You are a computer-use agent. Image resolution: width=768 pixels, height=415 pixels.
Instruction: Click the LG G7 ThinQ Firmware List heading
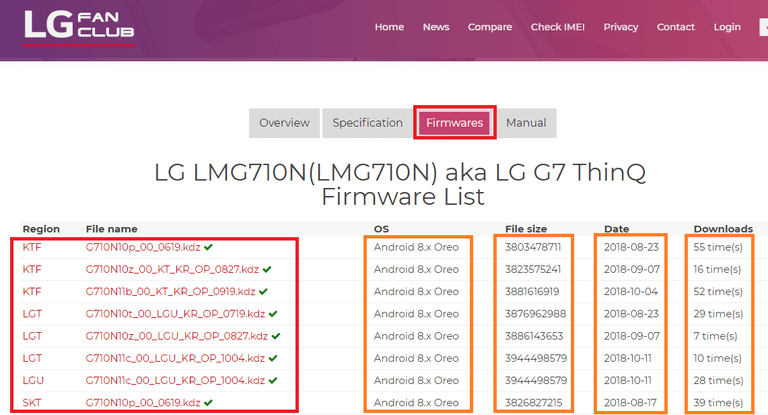pyautogui.click(x=400, y=184)
